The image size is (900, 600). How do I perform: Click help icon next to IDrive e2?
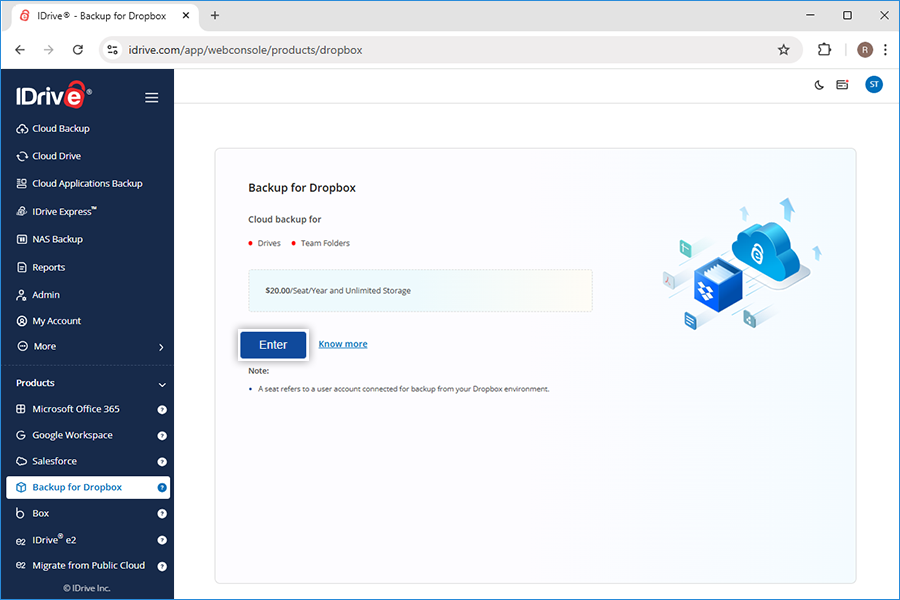point(162,540)
